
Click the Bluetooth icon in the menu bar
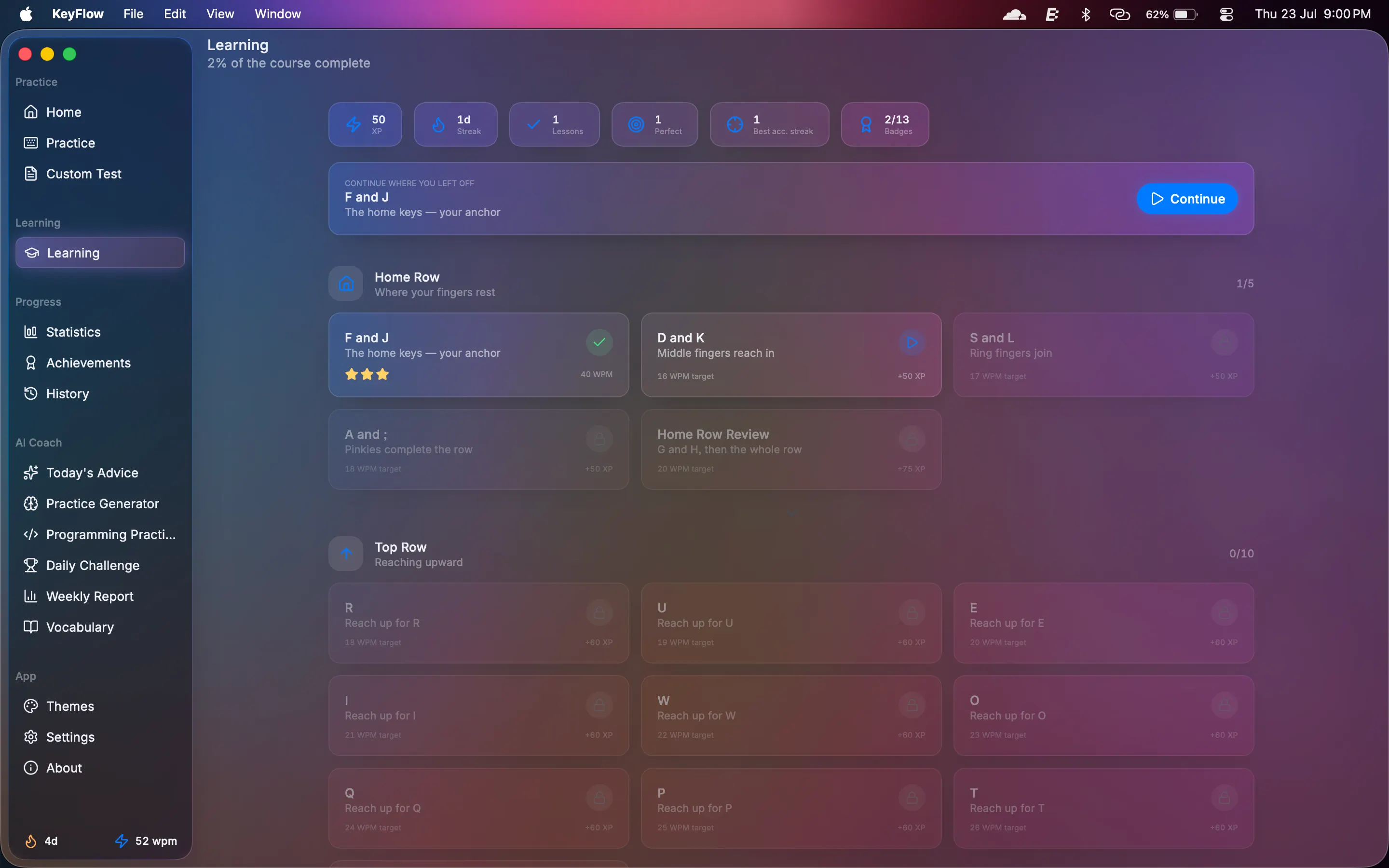(x=1085, y=14)
